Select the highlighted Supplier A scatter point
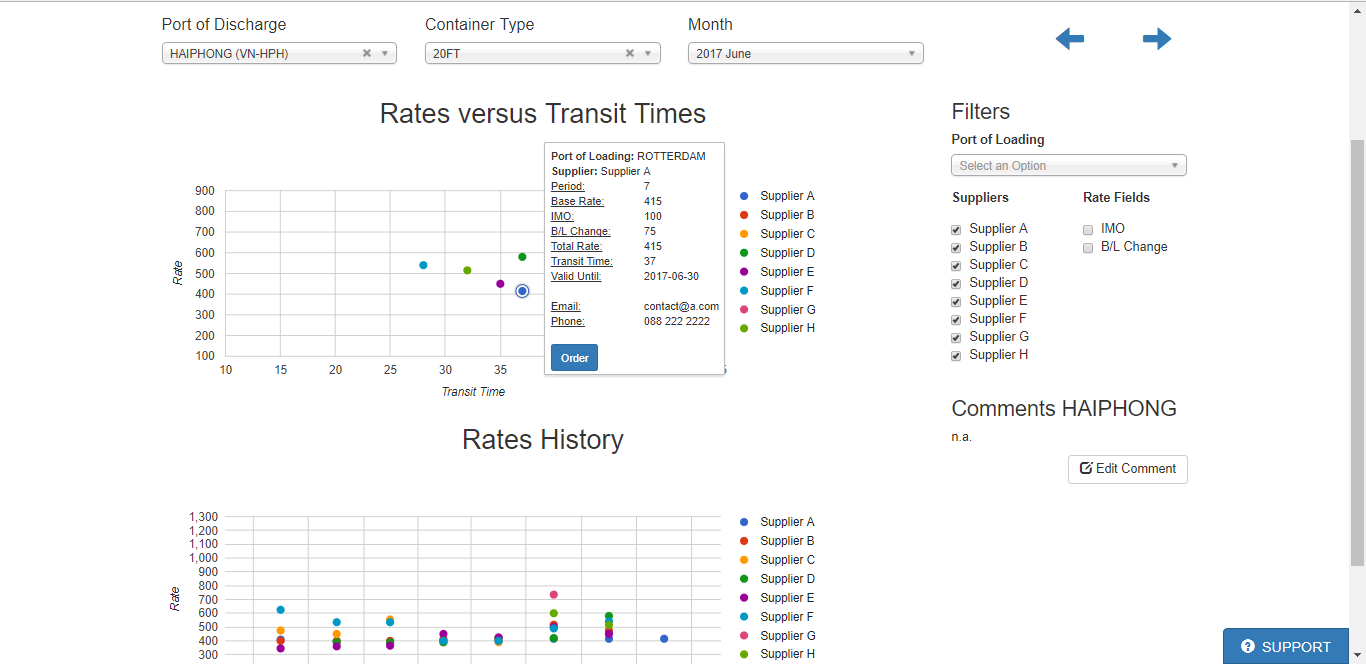 (522, 291)
